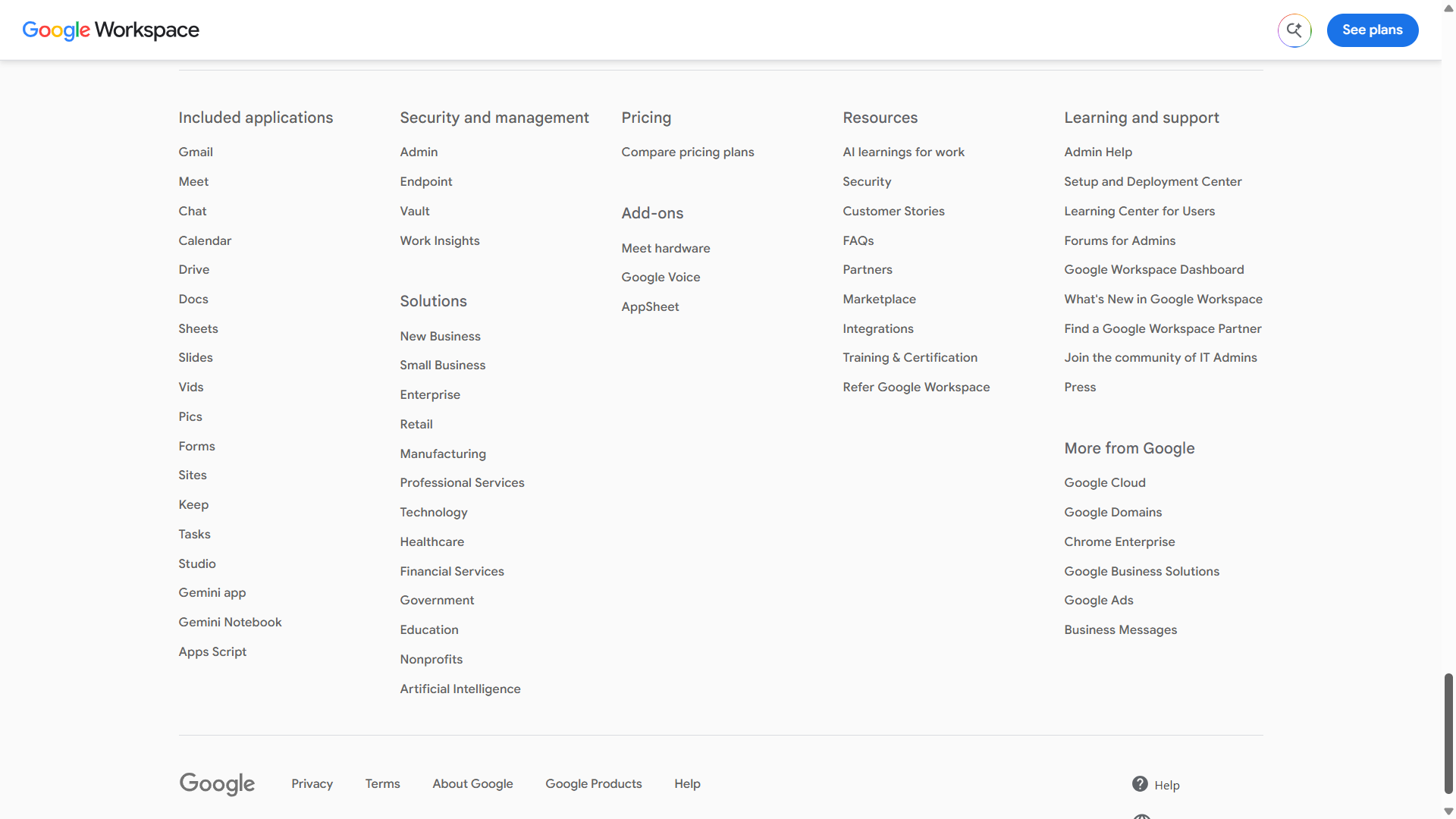
Task: Go to the FAQs link
Action: tap(858, 241)
